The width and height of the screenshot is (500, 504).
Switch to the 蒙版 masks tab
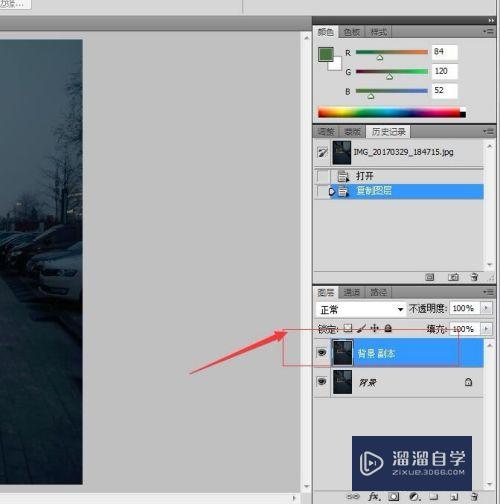pos(352,132)
